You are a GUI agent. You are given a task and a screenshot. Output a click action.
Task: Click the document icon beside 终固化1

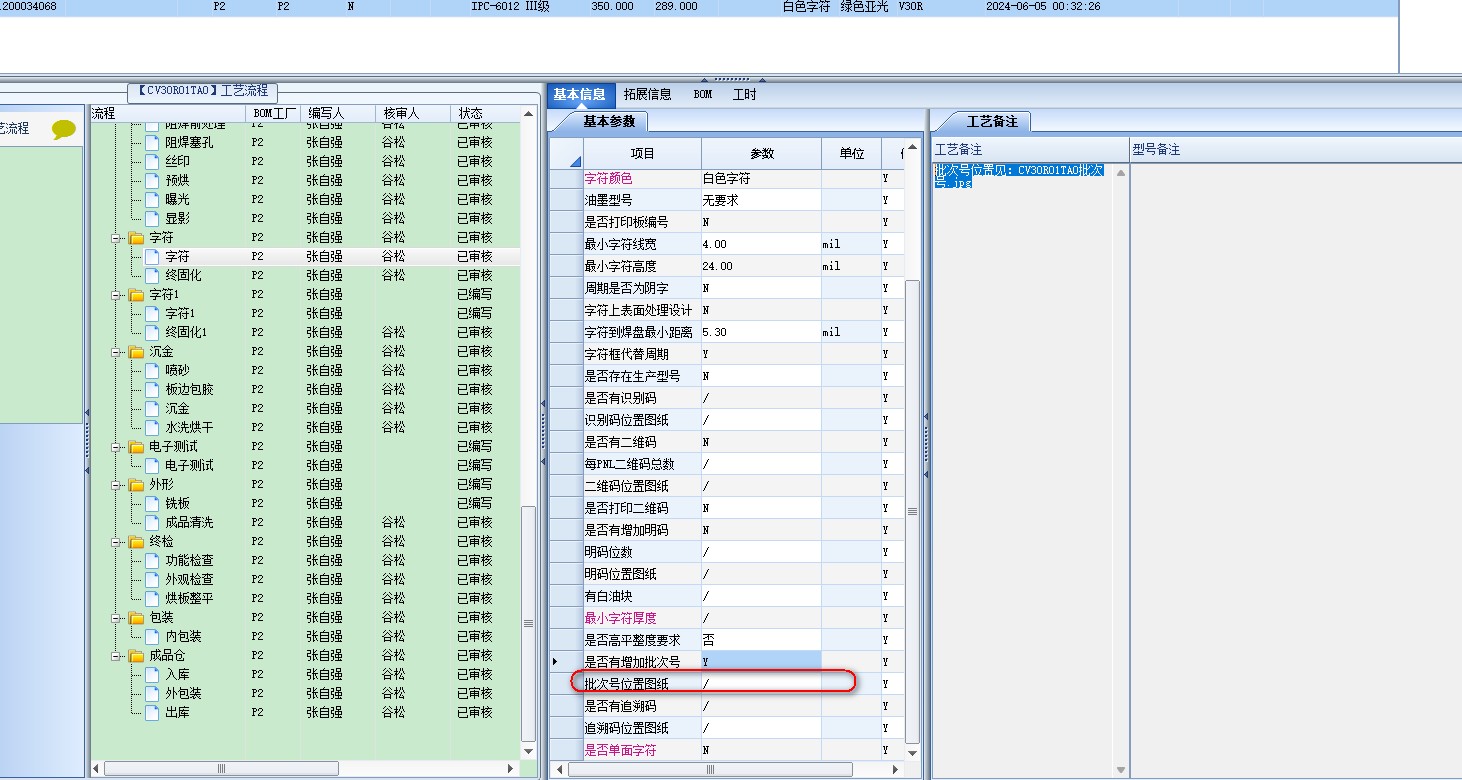[x=152, y=333]
